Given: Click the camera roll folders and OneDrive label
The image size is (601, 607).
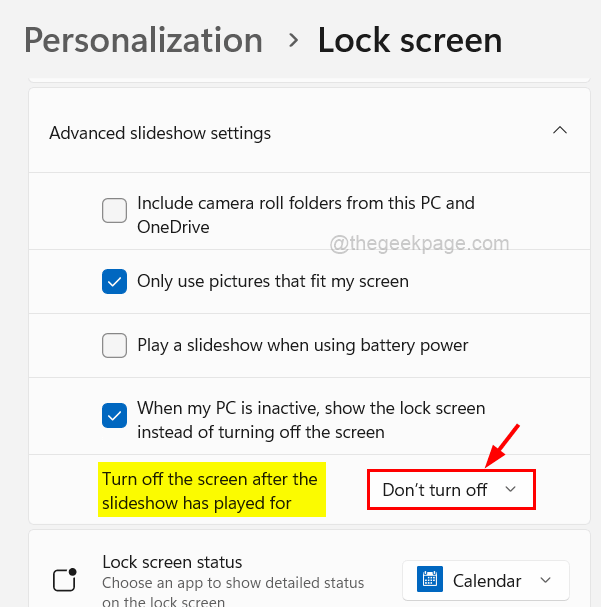Looking at the screenshot, I should [x=306, y=214].
